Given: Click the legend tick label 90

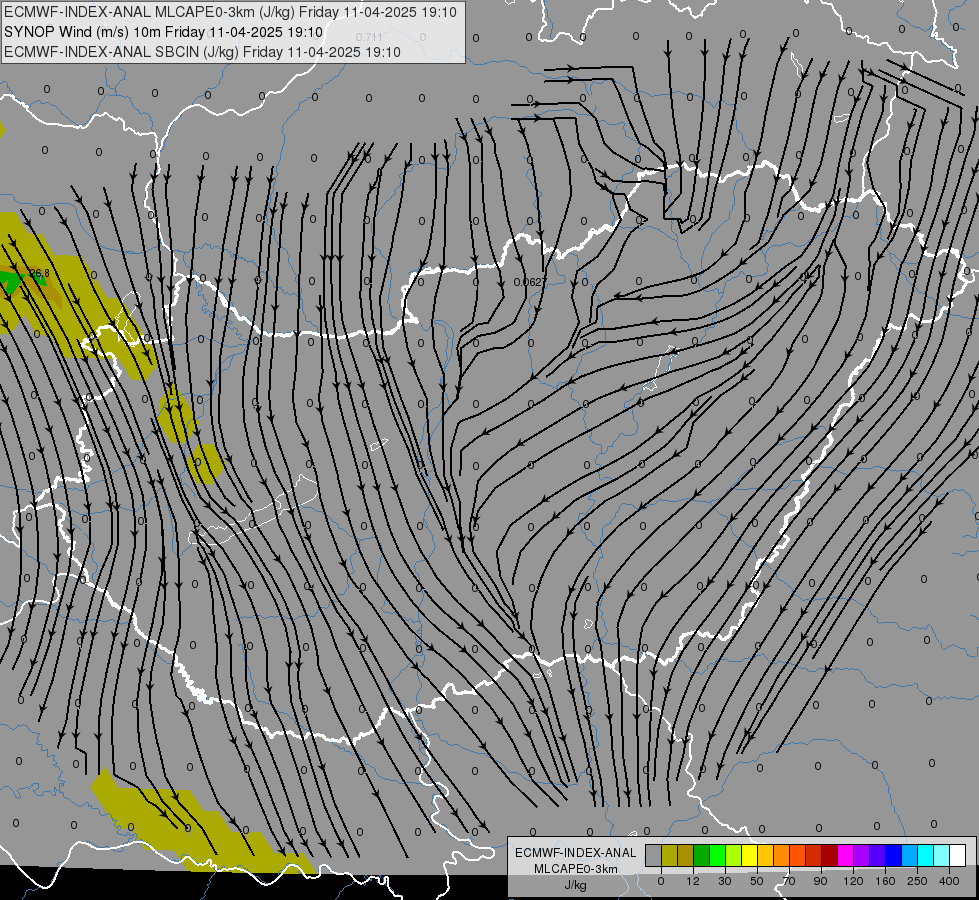Looking at the screenshot, I should (x=820, y=881).
